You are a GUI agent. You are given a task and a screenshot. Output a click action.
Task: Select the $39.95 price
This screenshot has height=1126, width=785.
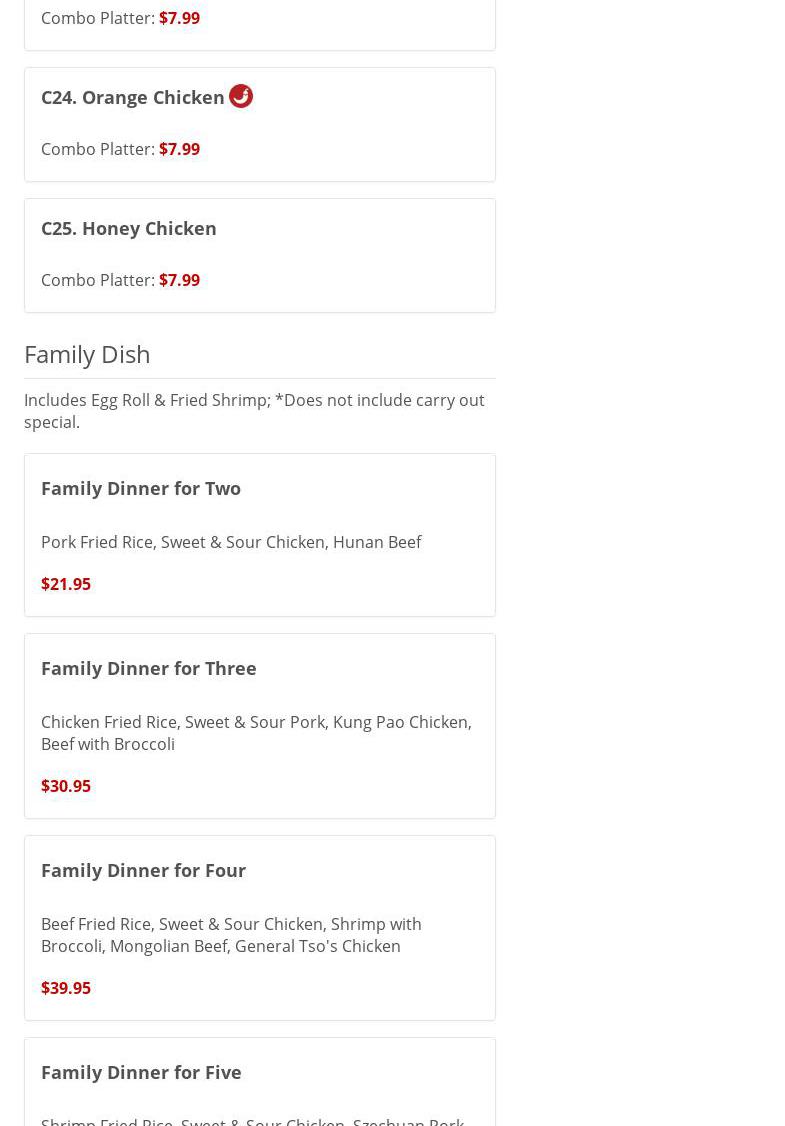(66, 988)
